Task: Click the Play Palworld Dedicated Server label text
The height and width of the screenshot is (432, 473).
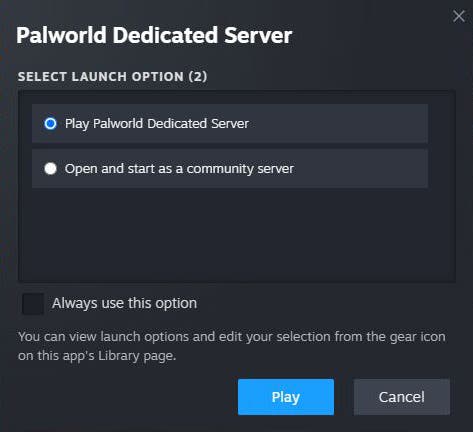Action: click(x=157, y=124)
